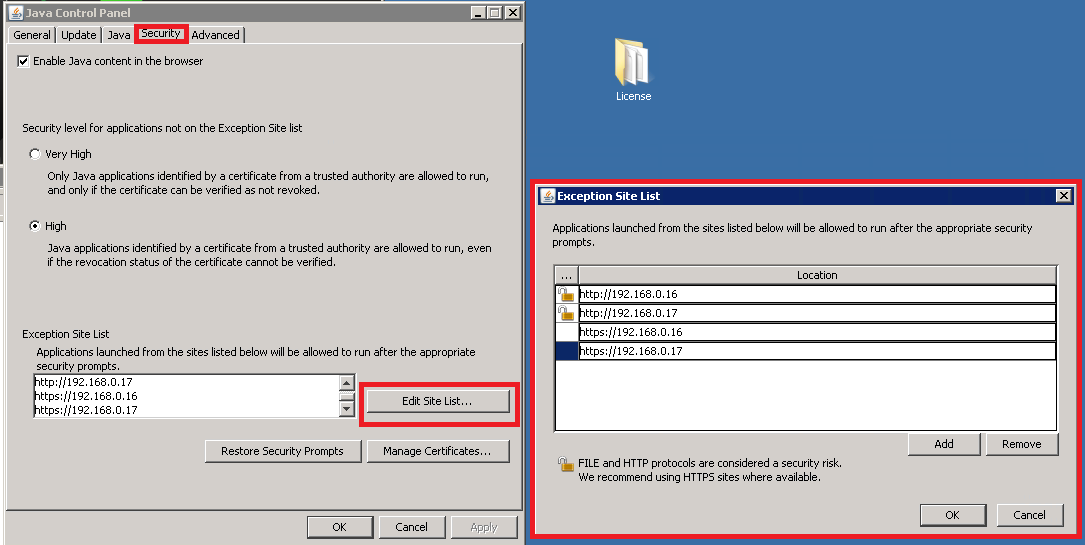
Task: Confirm with OK in Java Control Panel
Action: (339, 527)
